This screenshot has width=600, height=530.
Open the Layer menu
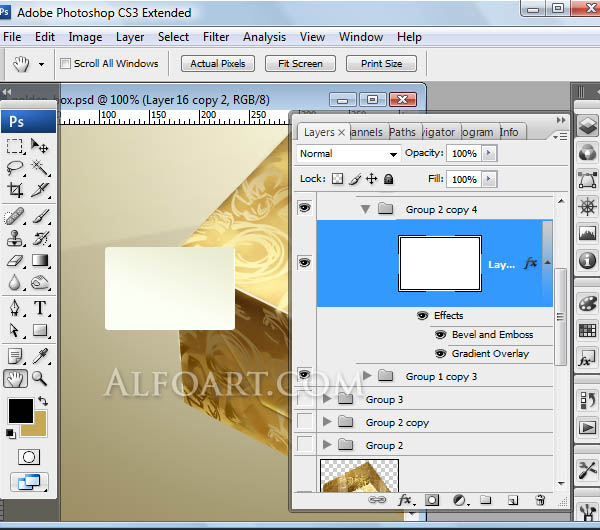130,37
